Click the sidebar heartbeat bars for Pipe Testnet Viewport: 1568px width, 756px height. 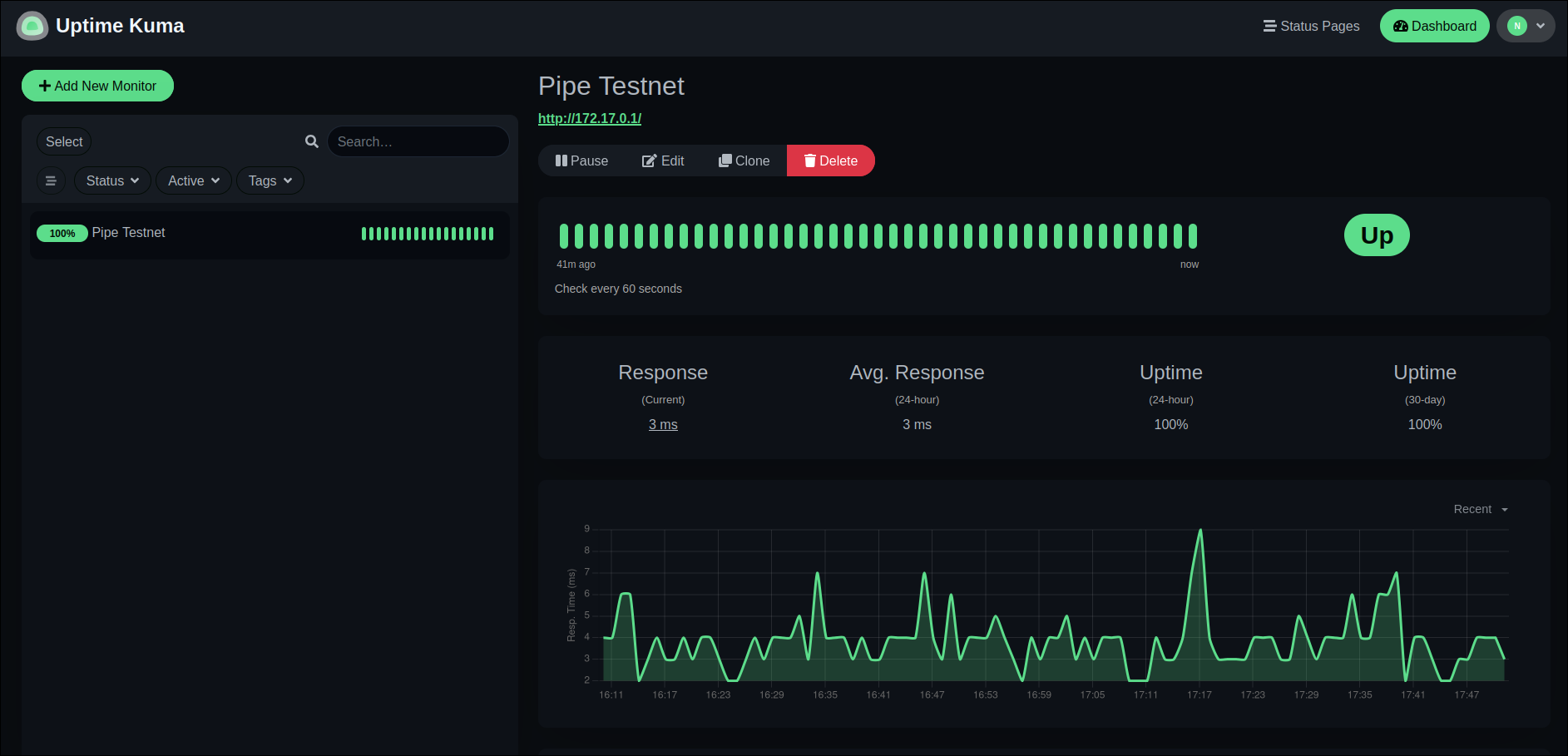tap(428, 234)
